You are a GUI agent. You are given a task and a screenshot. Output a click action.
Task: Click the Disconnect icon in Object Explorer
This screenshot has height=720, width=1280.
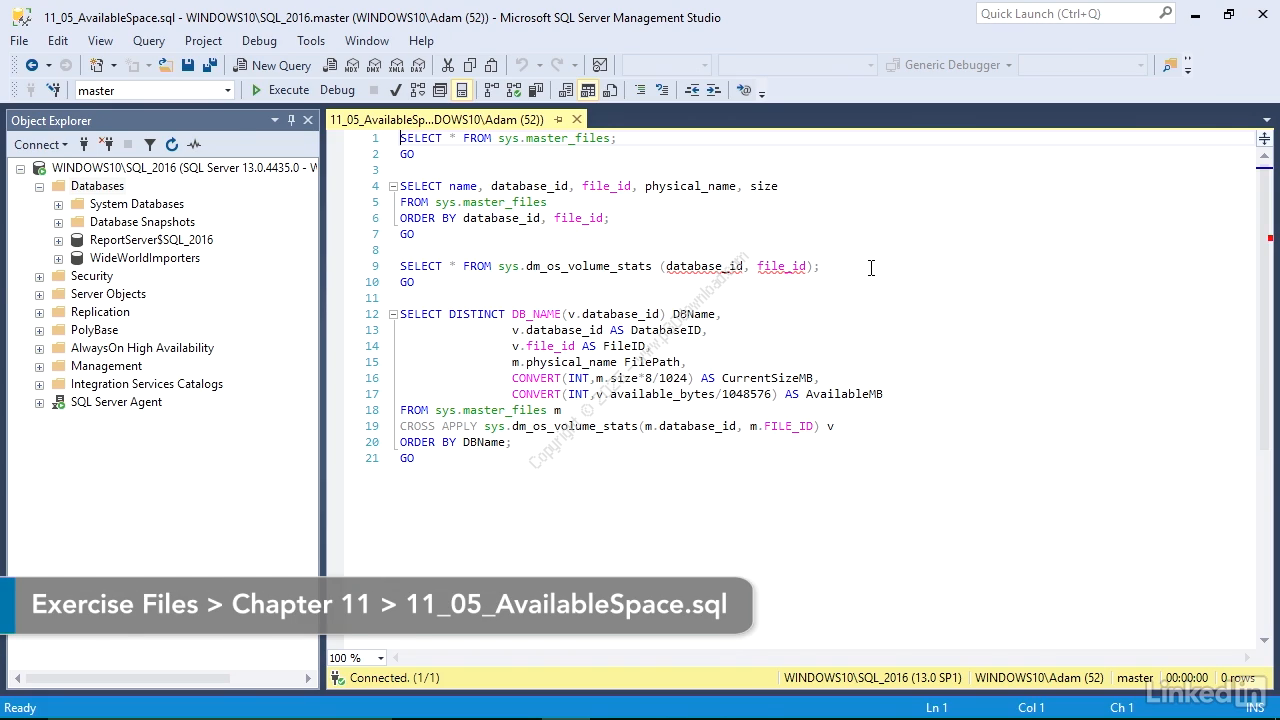pos(107,144)
